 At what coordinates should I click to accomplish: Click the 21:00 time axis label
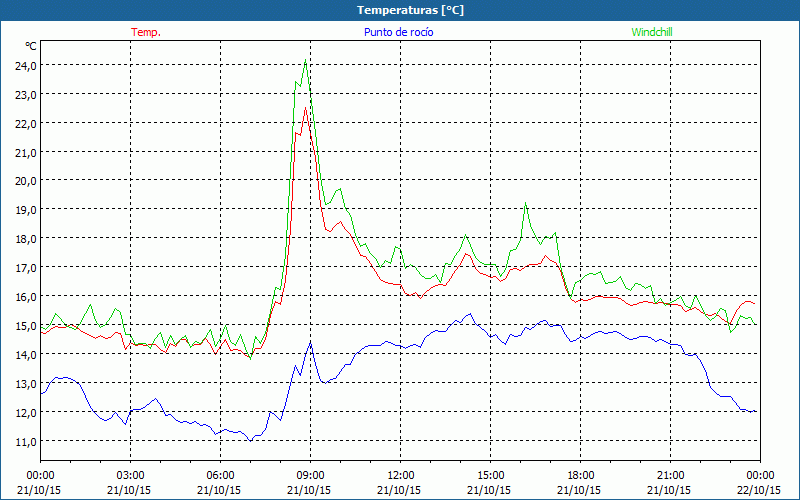click(x=670, y=476)
